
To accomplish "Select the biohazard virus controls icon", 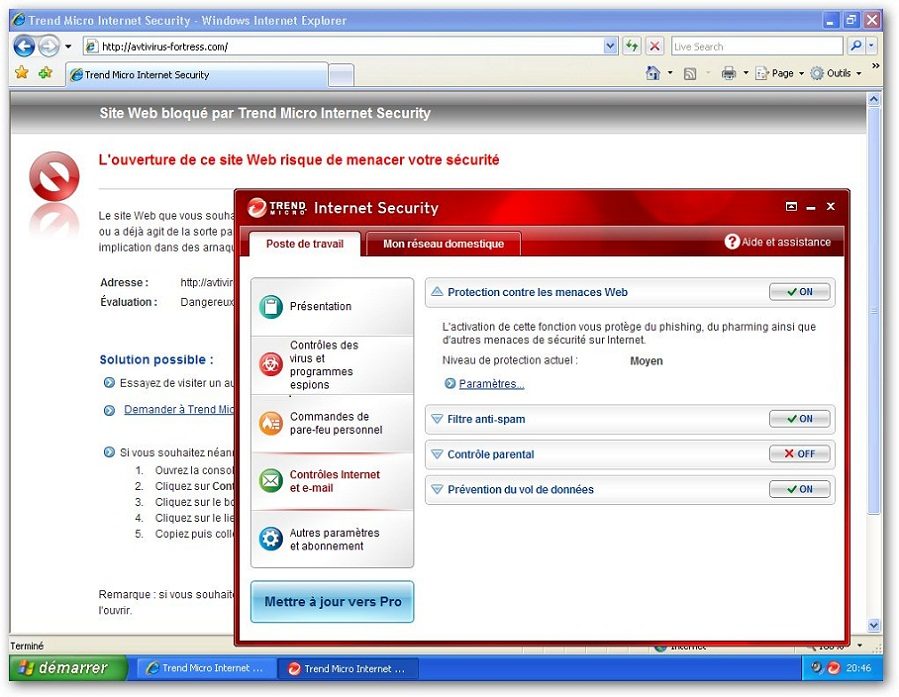I will tap(271, 365).
